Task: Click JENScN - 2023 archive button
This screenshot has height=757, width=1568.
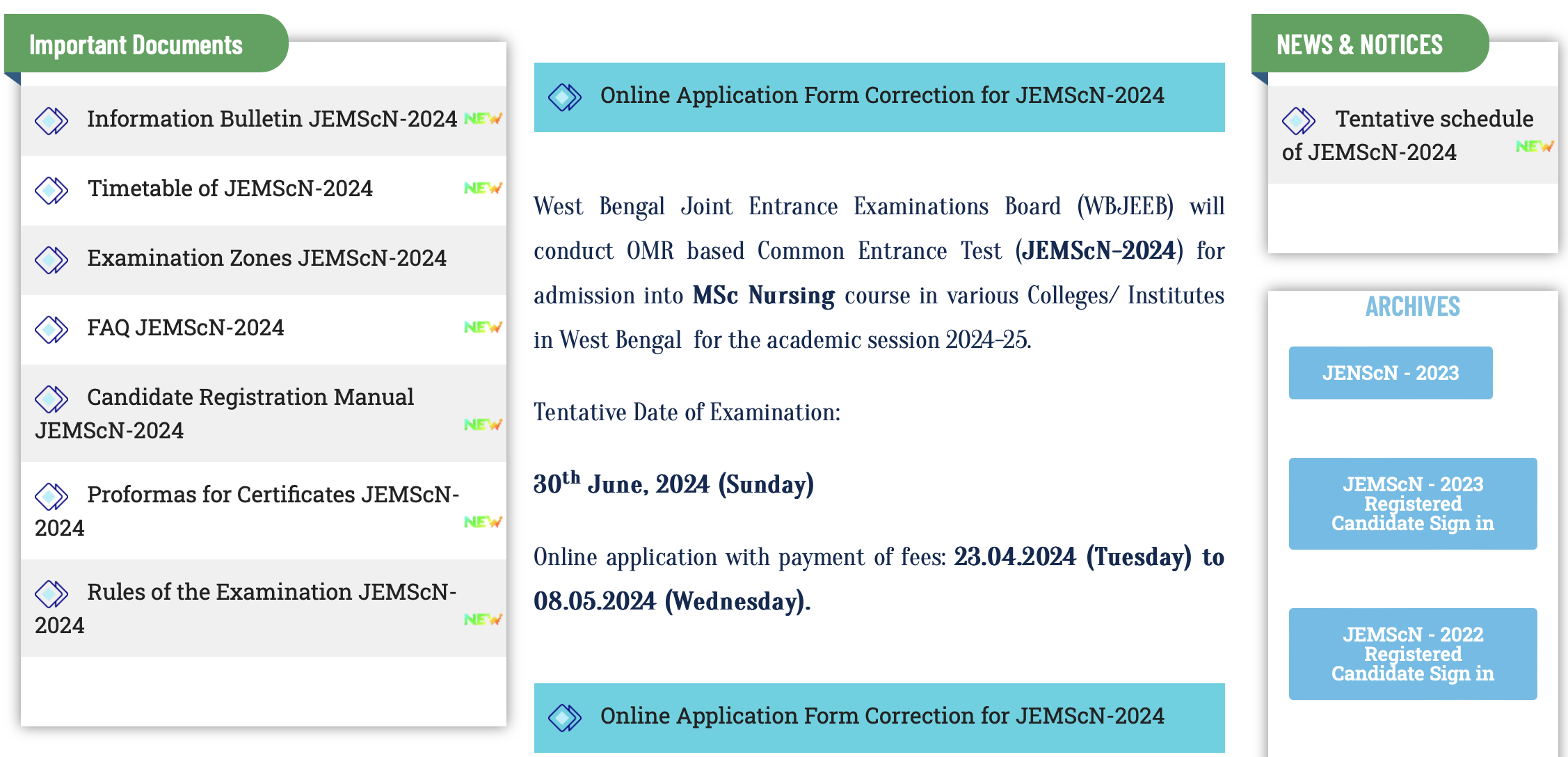Action: pos(1391,373)
